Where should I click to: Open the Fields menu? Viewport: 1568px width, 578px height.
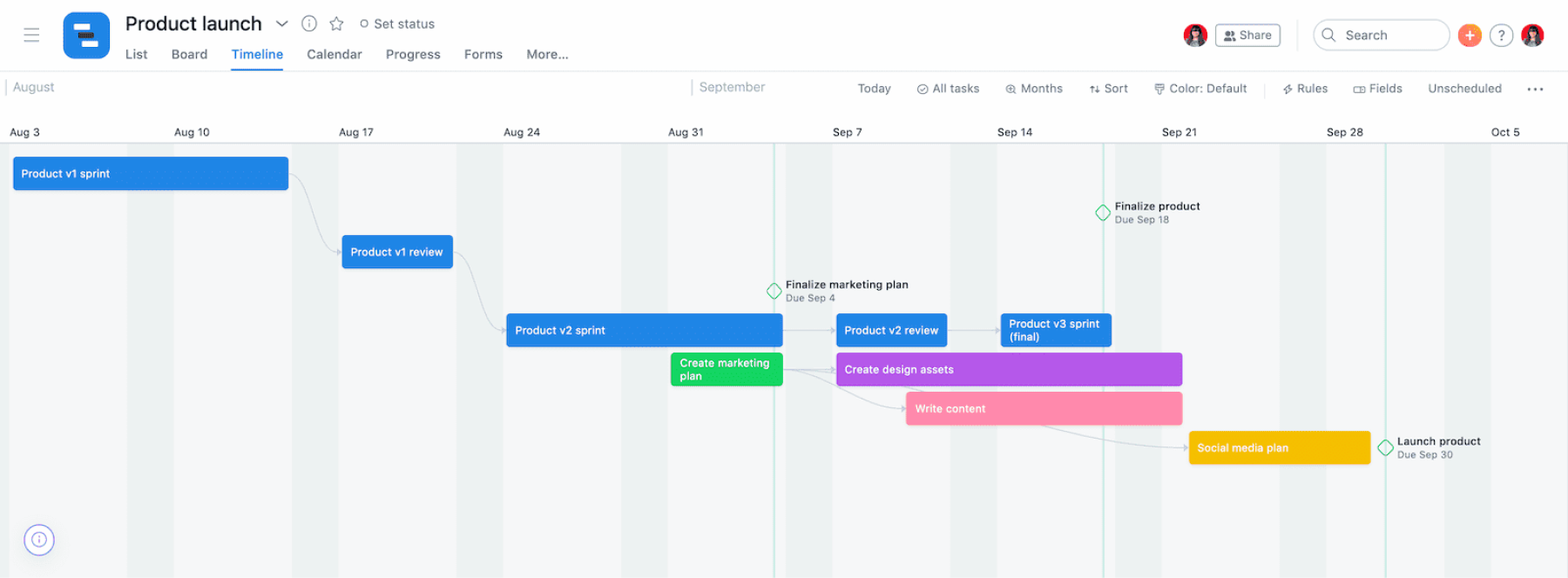point(1377,88)
